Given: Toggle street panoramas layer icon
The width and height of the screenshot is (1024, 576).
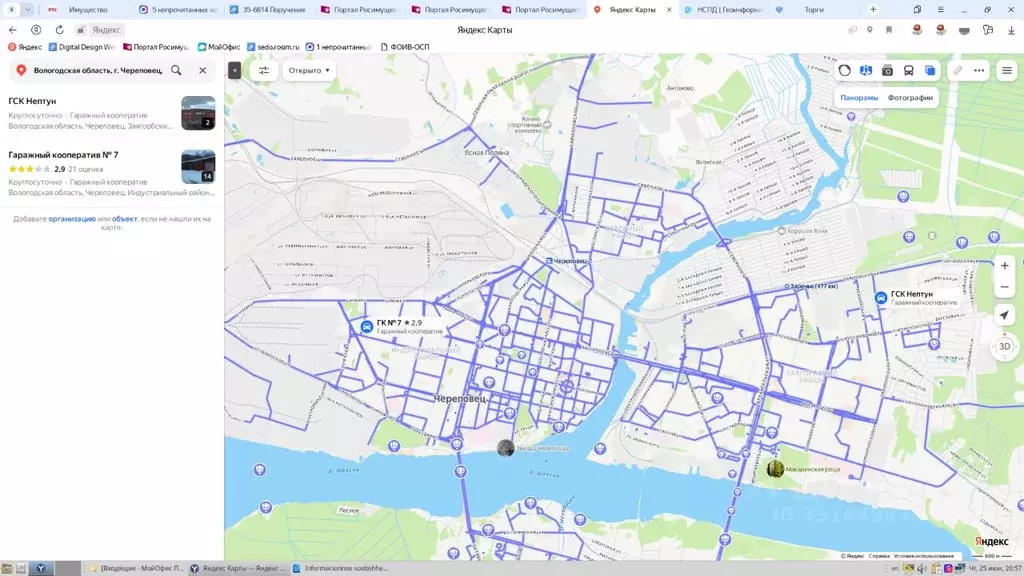Looking at the screenshot, I should (866, 71).
